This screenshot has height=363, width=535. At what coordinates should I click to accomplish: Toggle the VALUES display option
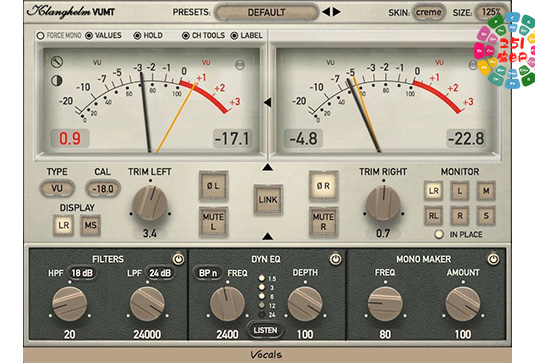[x=103, y=35]
